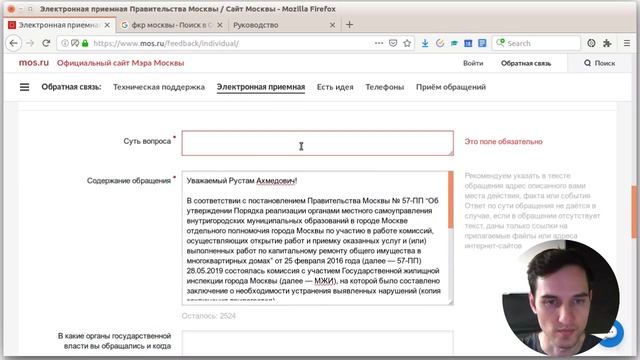
Task: Open a new tab with the plus button
Action: (349, 25)
